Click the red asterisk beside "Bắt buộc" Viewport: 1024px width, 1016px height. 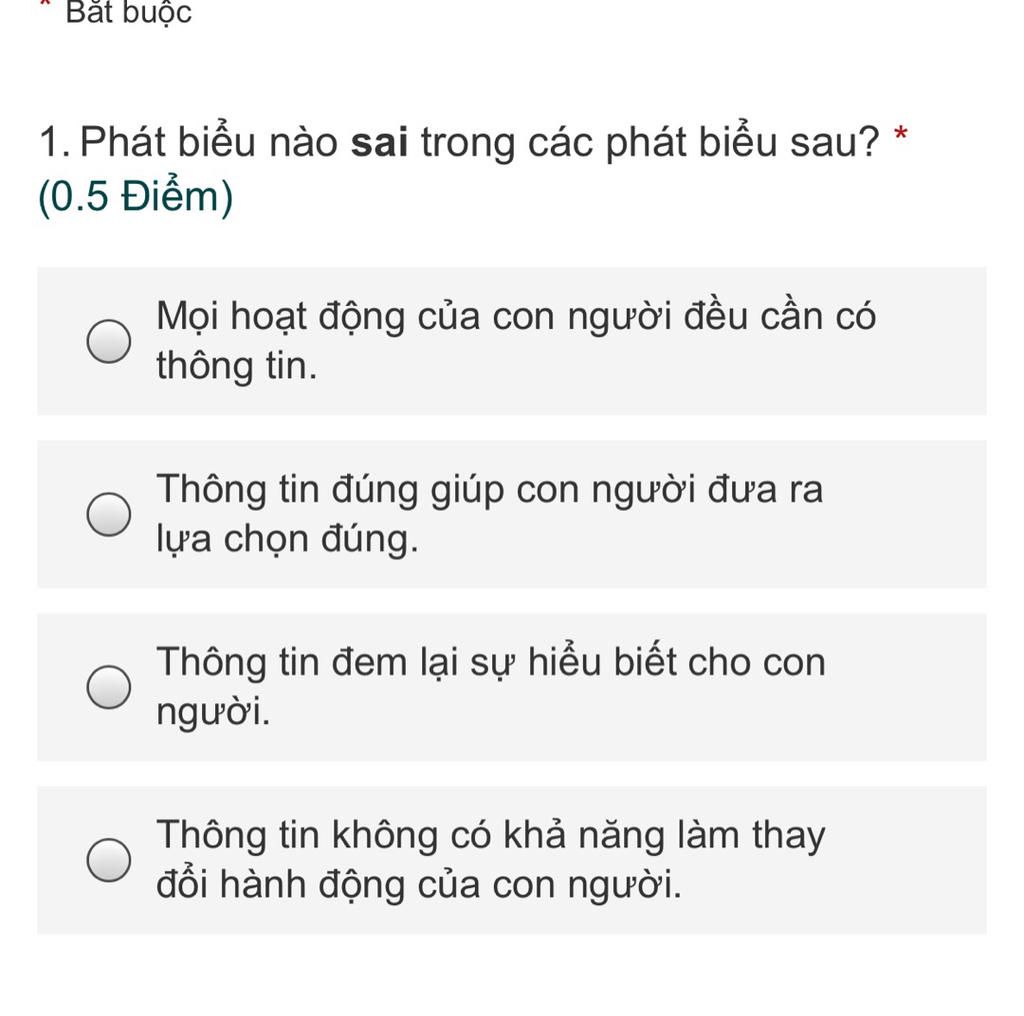45,4
